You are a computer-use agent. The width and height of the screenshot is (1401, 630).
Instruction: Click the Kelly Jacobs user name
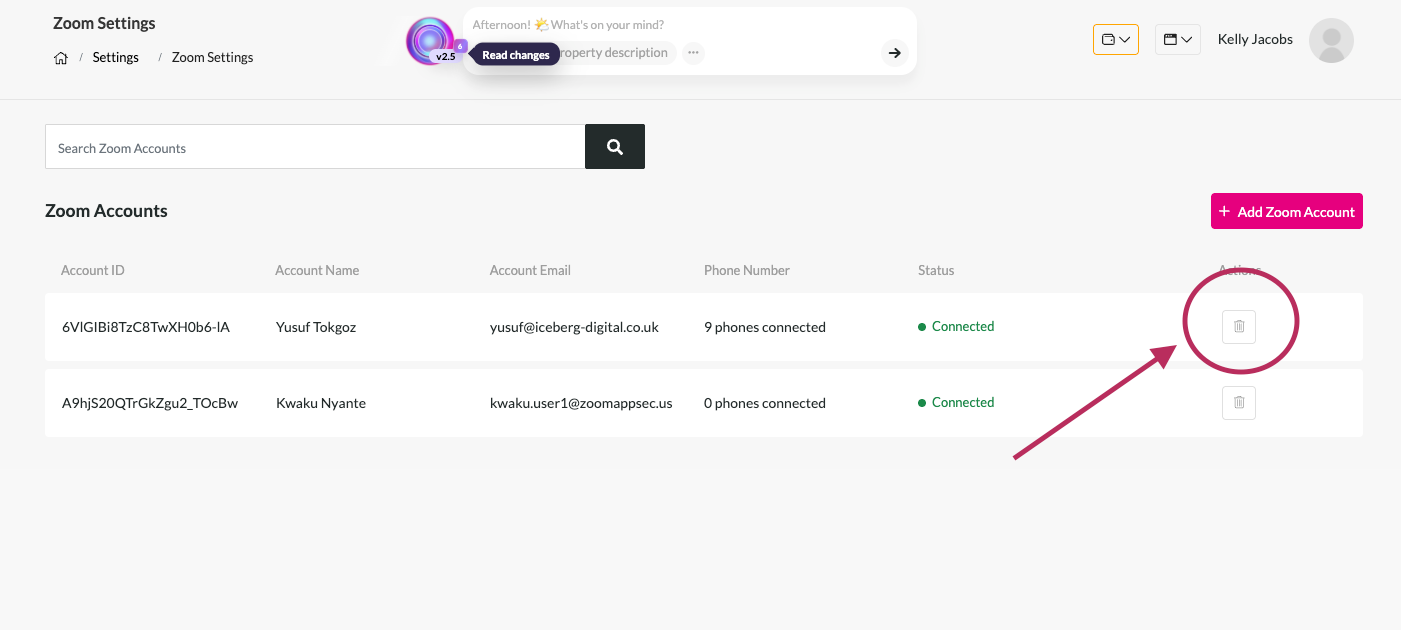1255,40
